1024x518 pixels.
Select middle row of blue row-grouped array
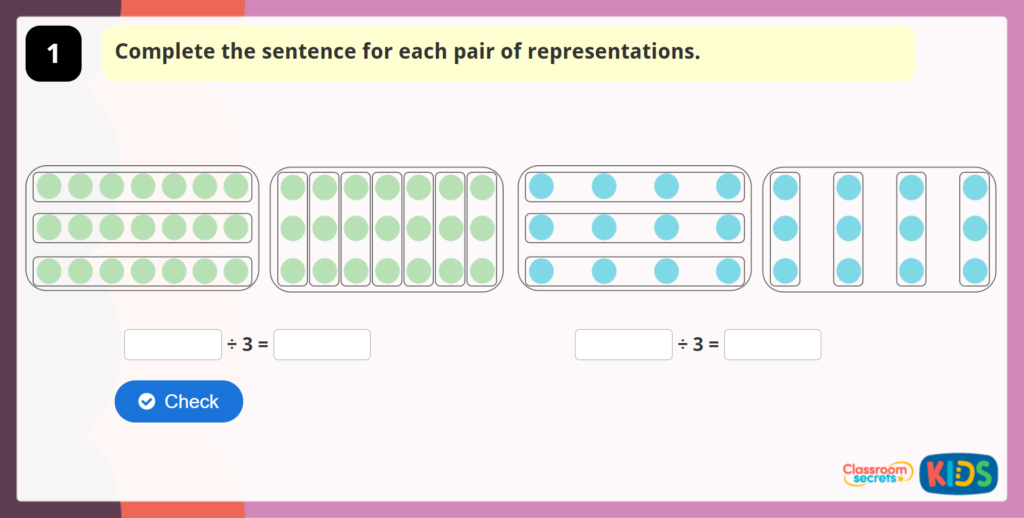click(x=634, y=229)
